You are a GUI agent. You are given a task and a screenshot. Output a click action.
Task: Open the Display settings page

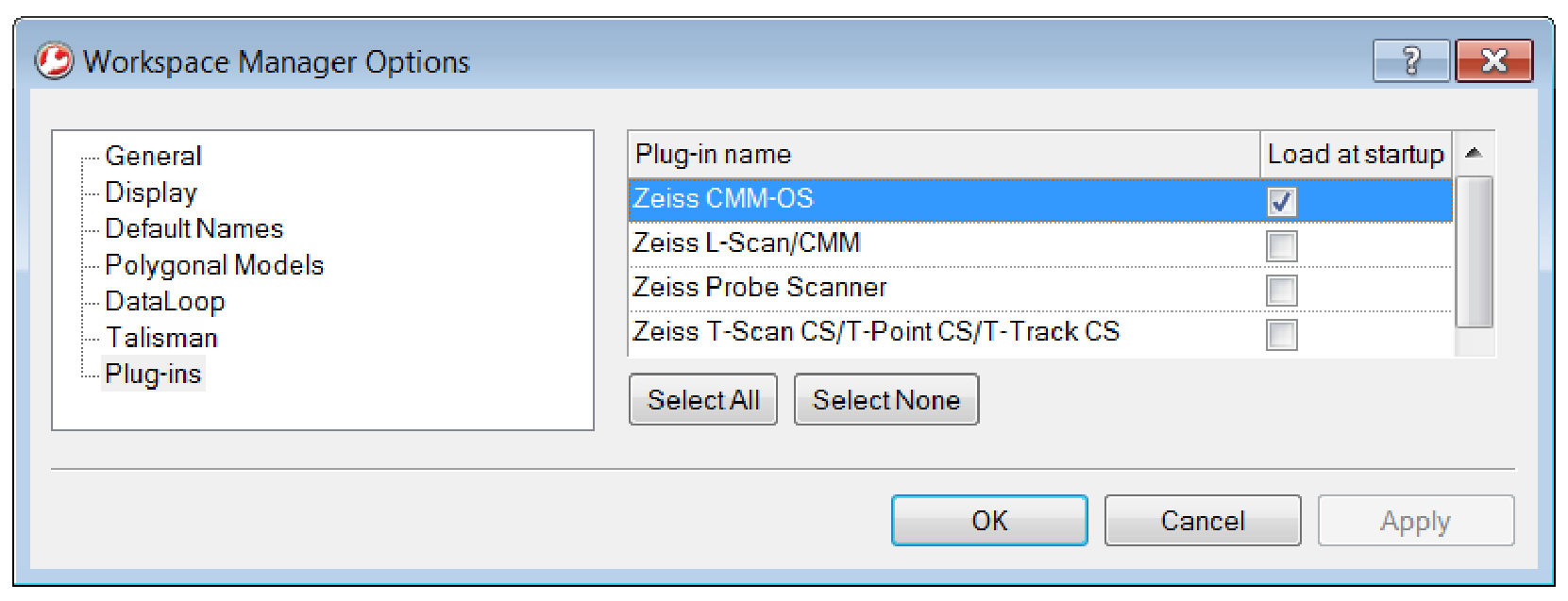[x=149, y=192]
